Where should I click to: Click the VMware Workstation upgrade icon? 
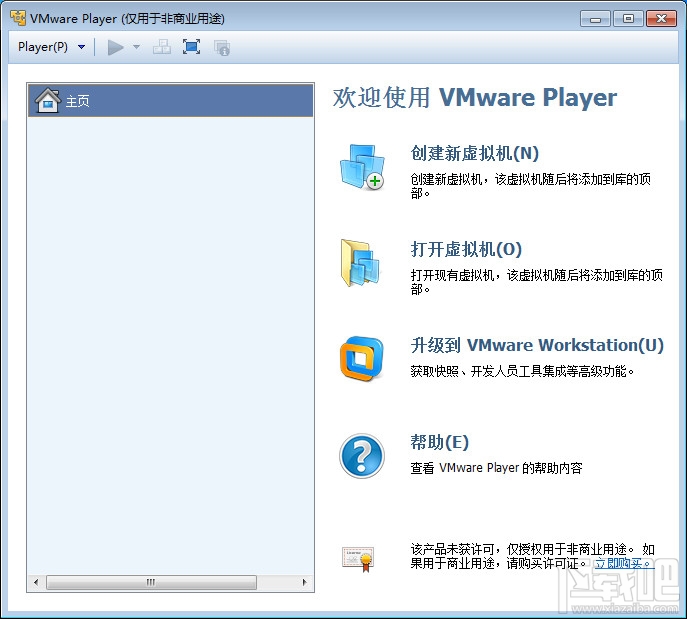tap(361, 358)
